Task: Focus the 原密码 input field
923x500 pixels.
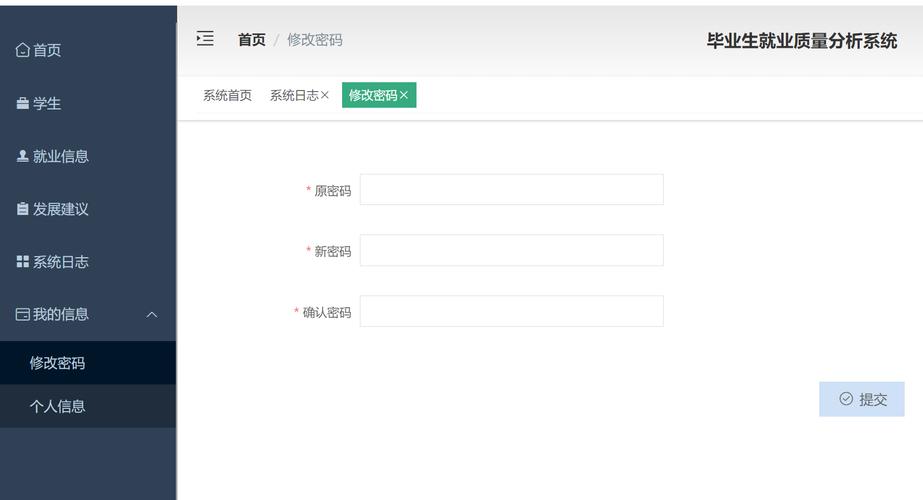Action: (x=511, y=190)
